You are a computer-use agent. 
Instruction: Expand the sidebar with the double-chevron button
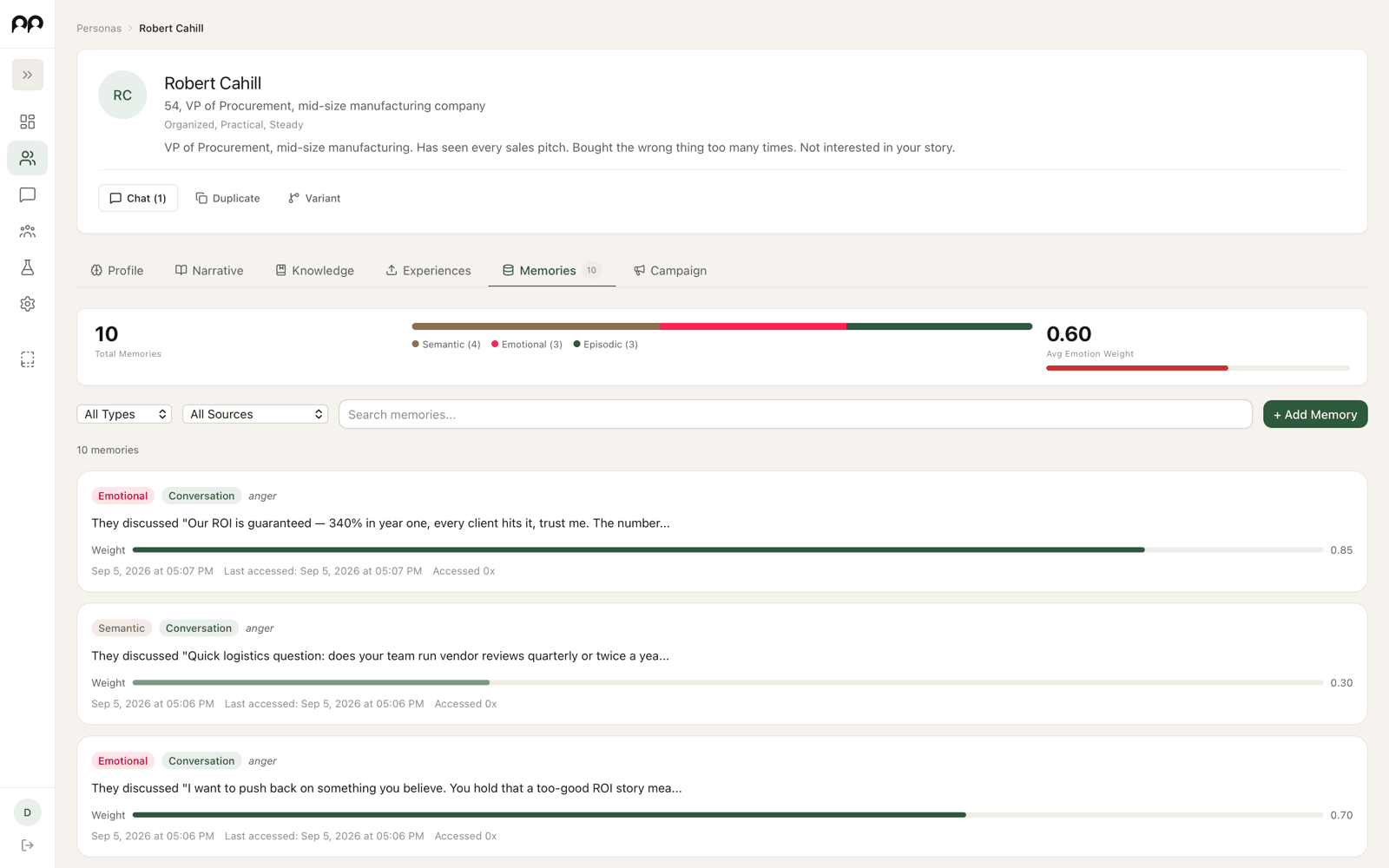pyautogui.click(x=27, y=75)
